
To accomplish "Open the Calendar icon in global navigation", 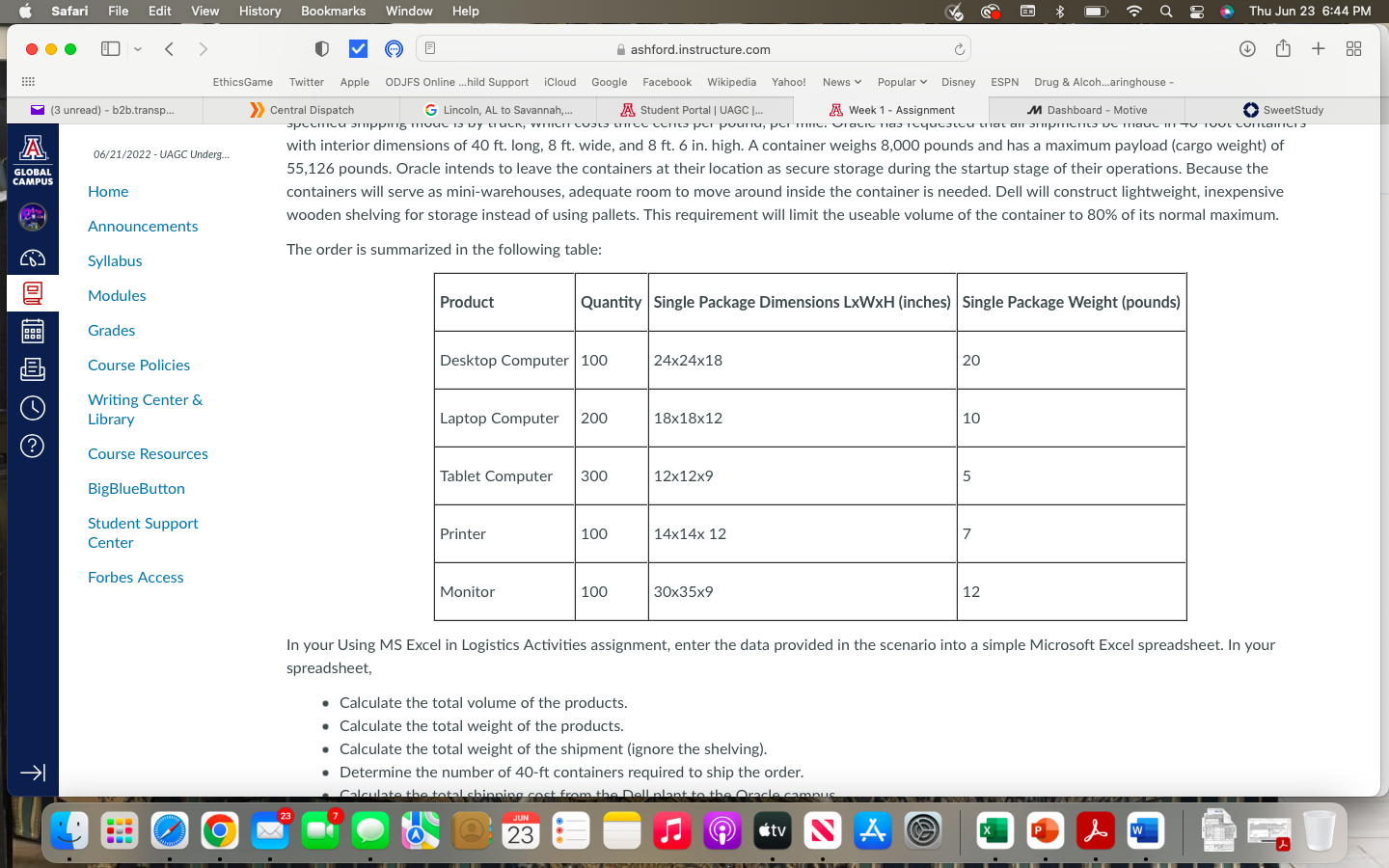I will coord(33,332).
